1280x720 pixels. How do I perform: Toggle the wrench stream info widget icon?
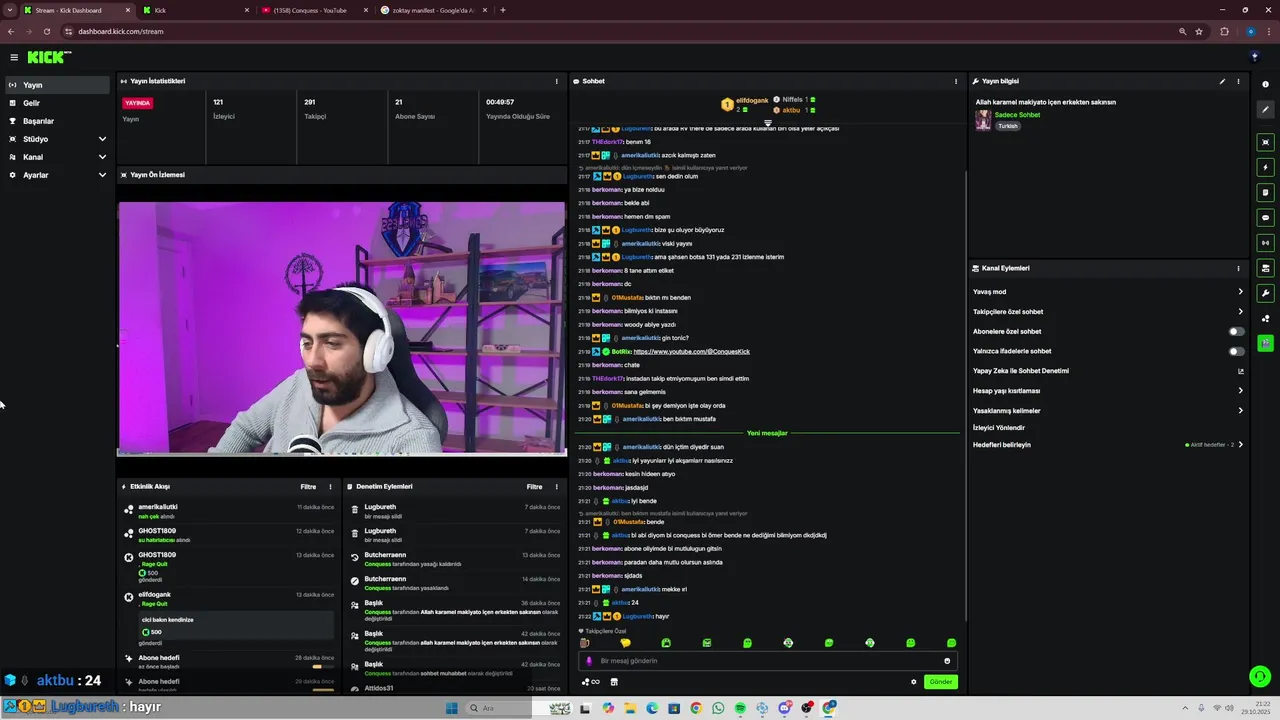click(x=1265, y=293)
